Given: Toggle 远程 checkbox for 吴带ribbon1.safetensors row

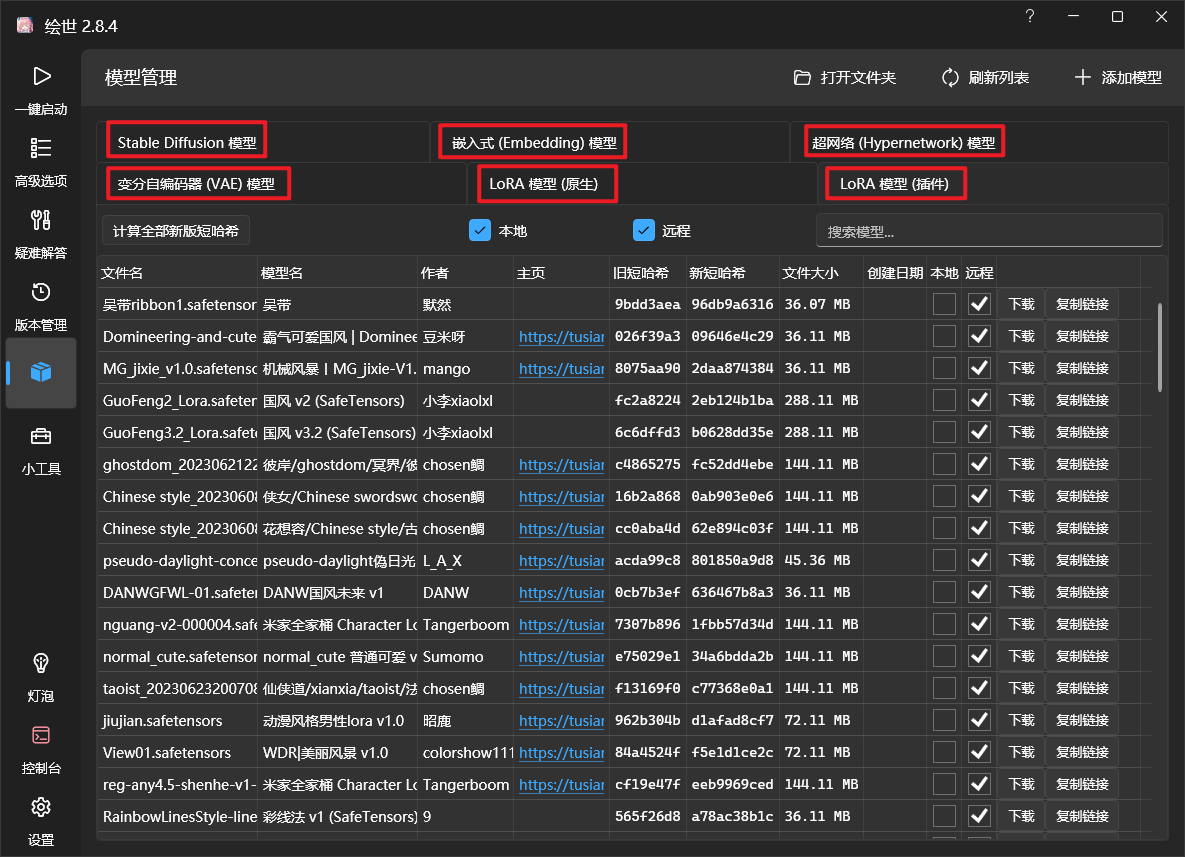Looking at the screenshot, I should (x=979, y=304).
